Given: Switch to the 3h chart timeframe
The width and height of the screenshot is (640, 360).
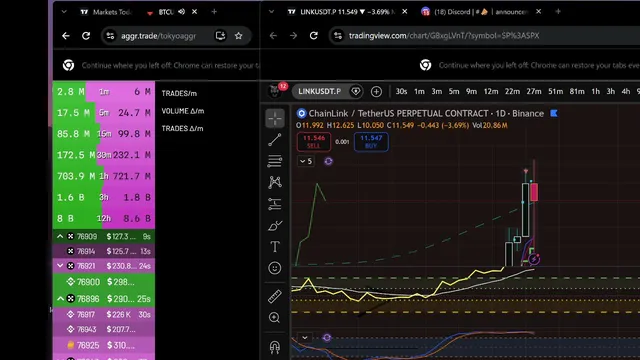Looking at the screenshot, I should 610,91.
